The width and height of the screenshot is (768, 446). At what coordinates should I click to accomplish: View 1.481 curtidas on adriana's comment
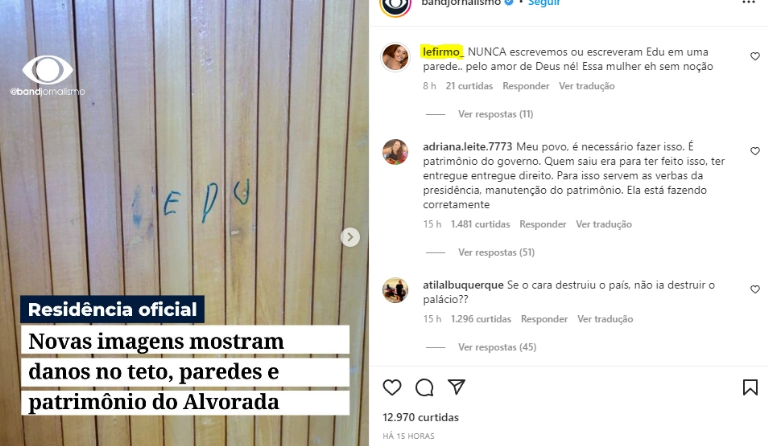point(480,224)
